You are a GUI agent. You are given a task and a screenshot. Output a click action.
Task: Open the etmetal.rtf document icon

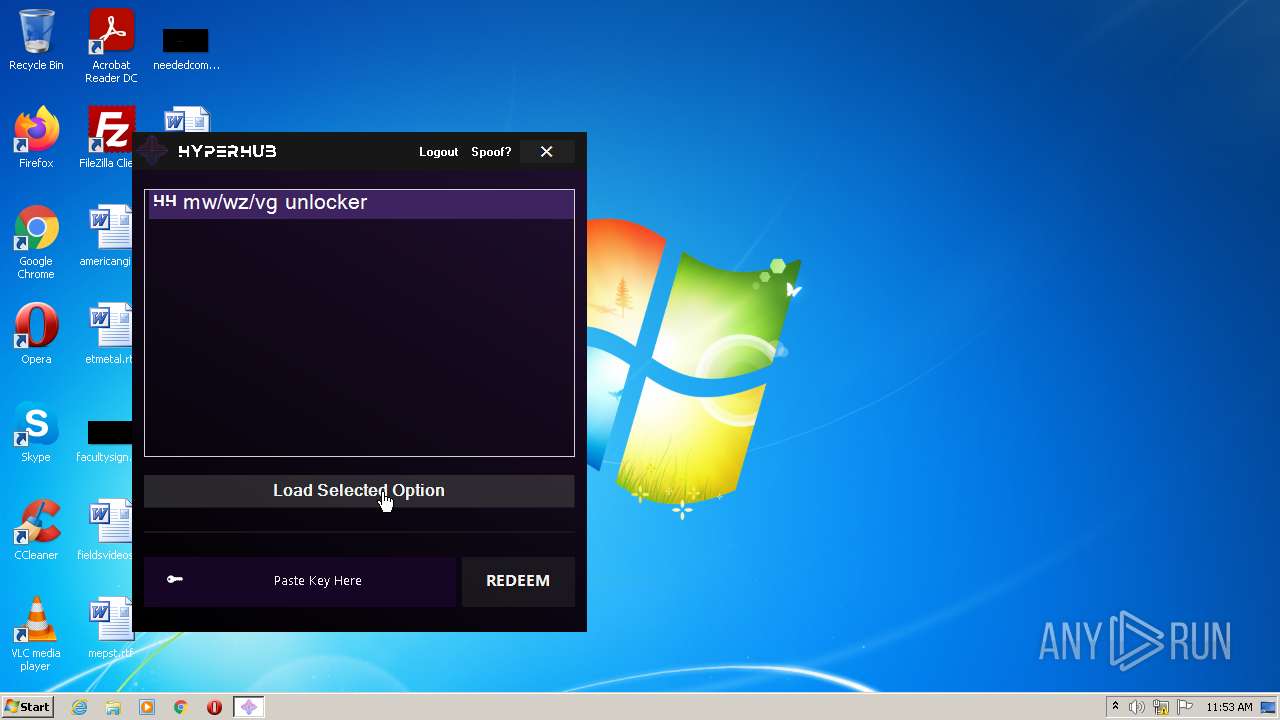(109, 334)
